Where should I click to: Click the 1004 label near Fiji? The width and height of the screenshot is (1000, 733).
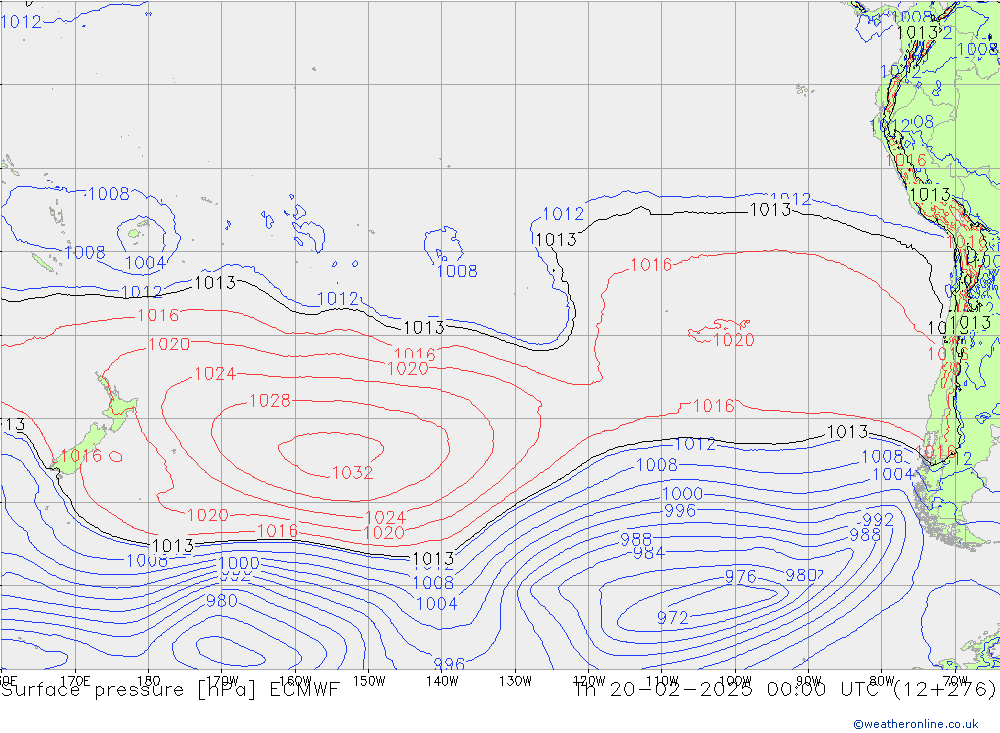click(145, 262)
